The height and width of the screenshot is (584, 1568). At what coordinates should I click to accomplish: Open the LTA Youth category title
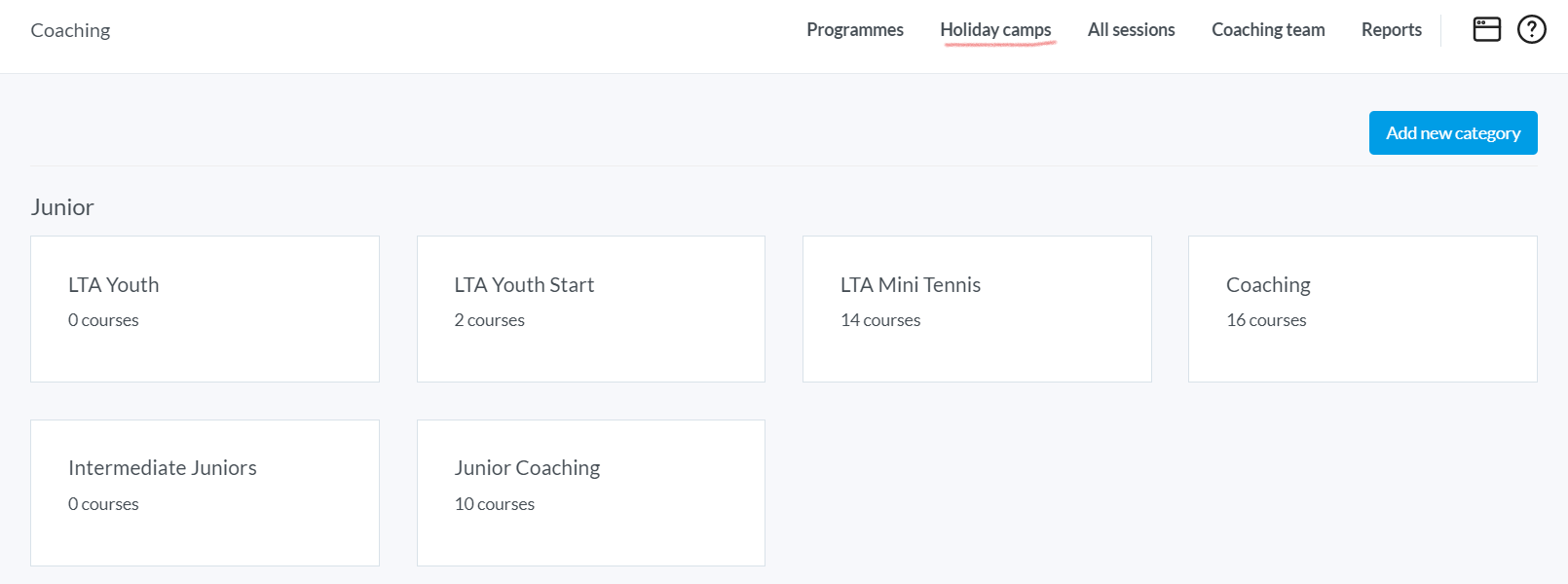[113, 285]
